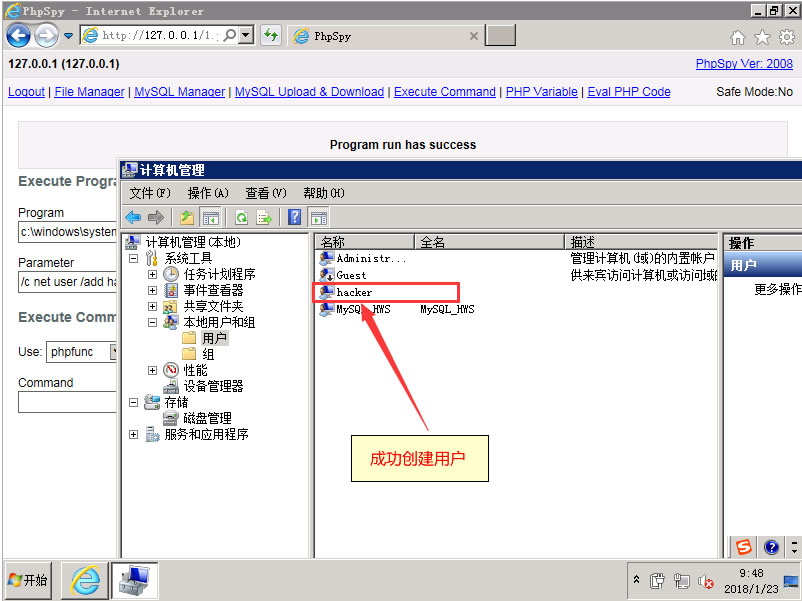Collapse the 系统工具 tree node
This screenshot has height=601, width=802.
(x=135, y=258)
